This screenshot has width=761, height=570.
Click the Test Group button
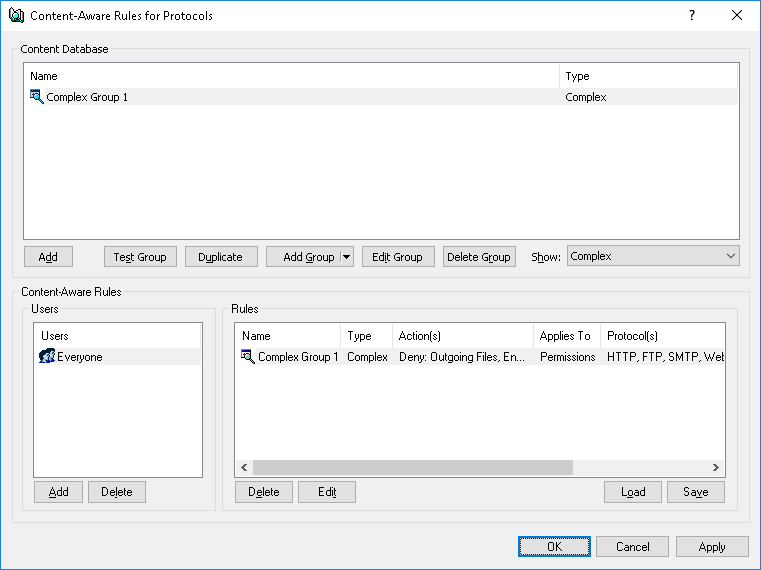140,257
